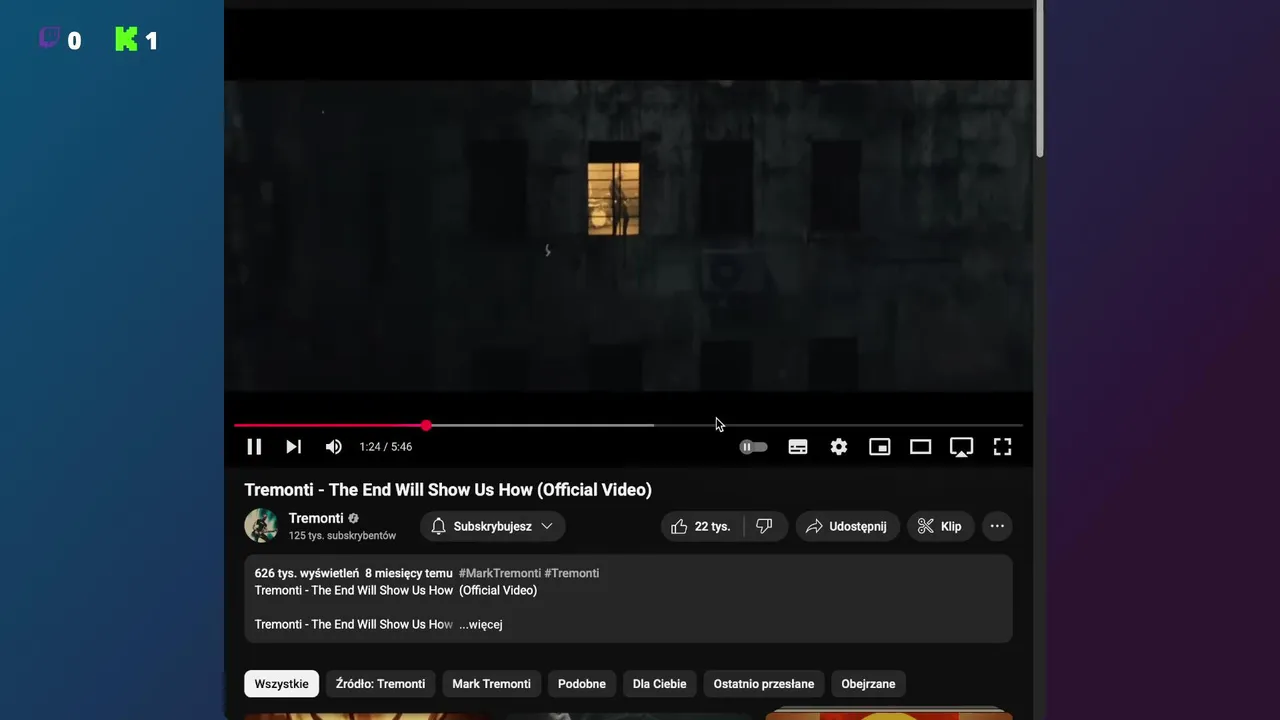Enter fullscreen mode
This screenshot has height=720, width=1280.
coord(1002,447)
